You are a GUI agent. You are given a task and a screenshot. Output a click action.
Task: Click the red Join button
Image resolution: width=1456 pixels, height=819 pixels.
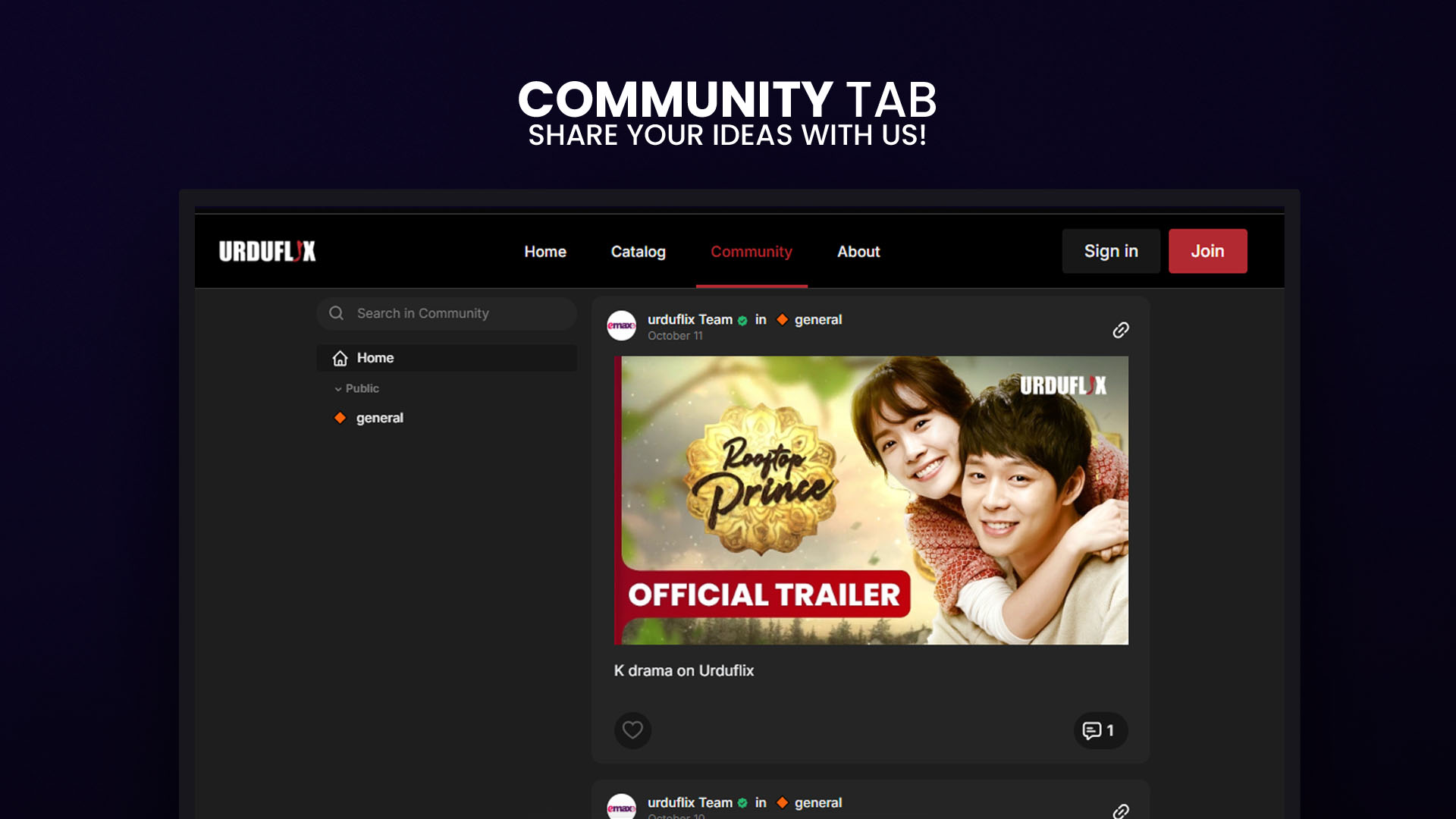pyautogui.click(x=1207, y=251)
